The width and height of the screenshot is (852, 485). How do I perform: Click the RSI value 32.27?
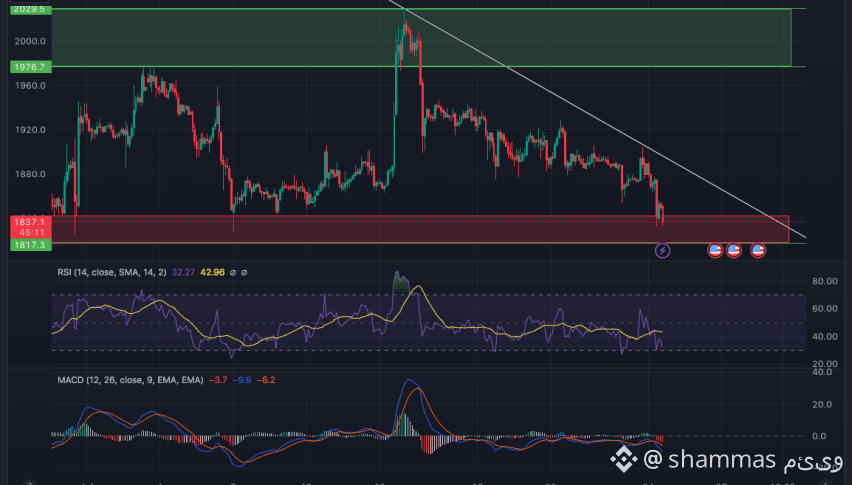[183, 272]
